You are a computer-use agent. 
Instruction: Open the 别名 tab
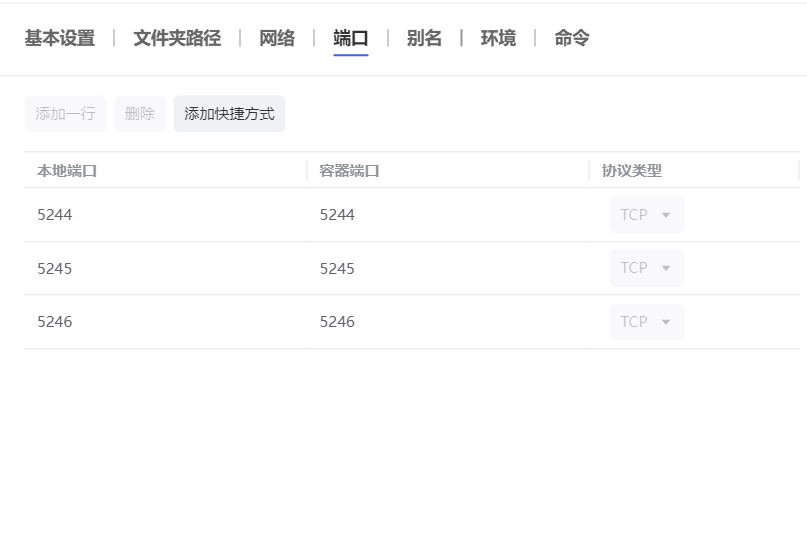pyautogui.click(x=424, y=38)
